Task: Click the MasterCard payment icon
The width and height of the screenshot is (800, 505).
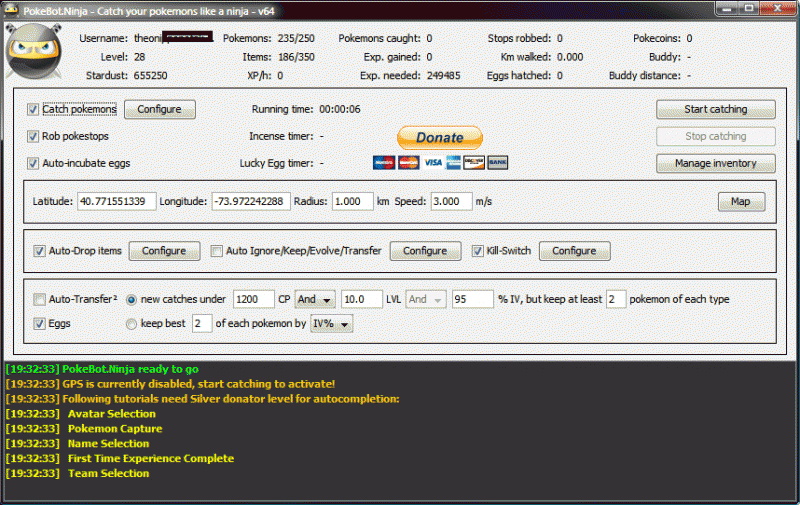Action: 408,163
